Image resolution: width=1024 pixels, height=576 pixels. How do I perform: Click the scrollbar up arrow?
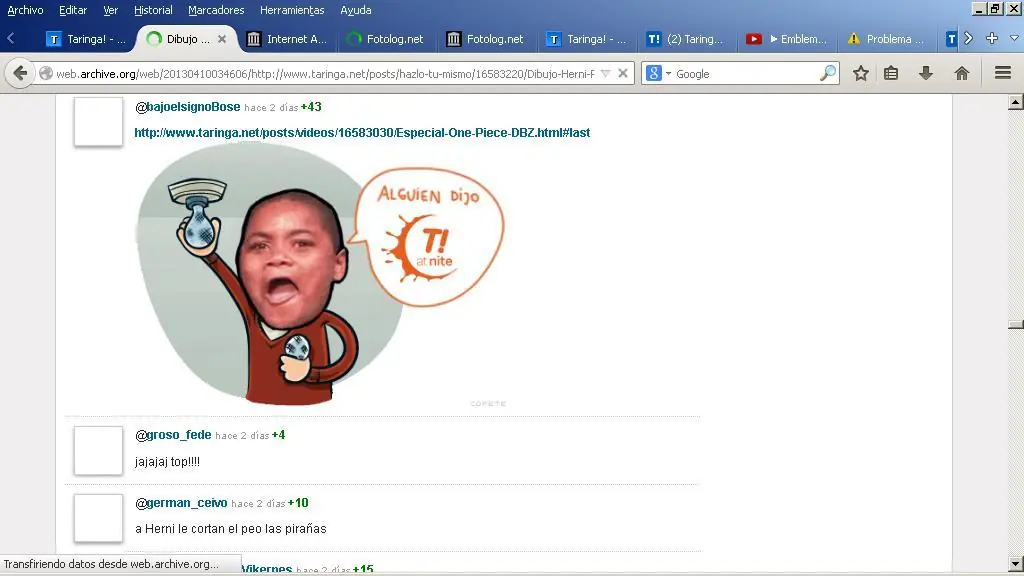pyautogui.click(x=1016, y=102)
